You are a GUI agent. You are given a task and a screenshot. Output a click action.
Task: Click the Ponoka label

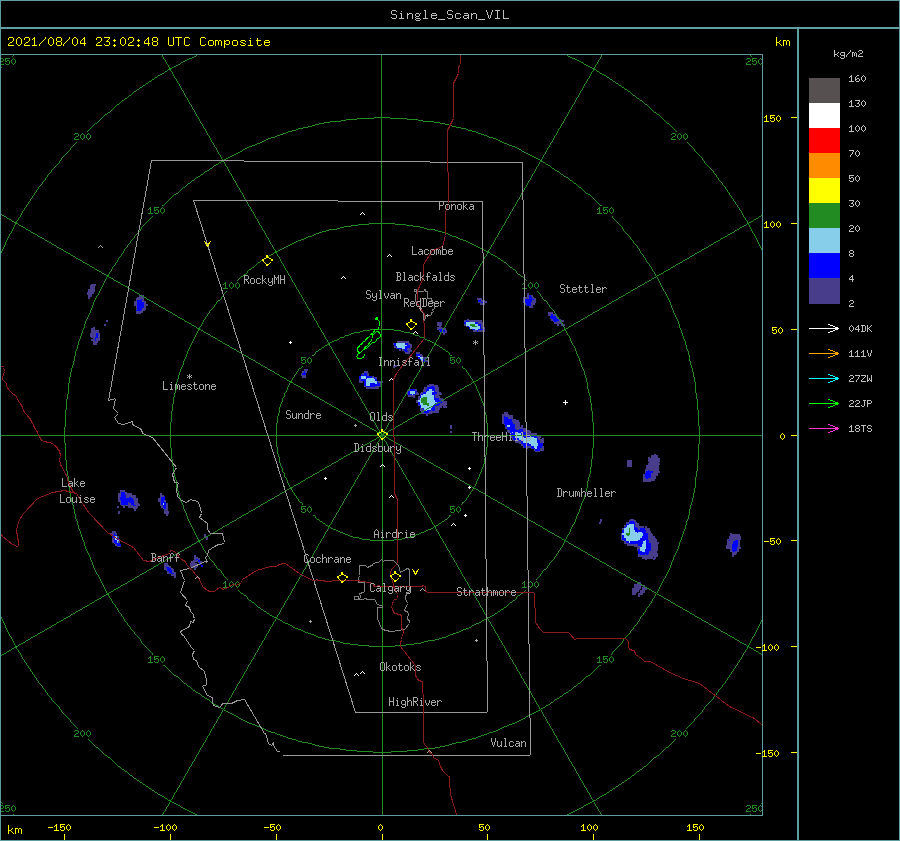tap(456, 206)
